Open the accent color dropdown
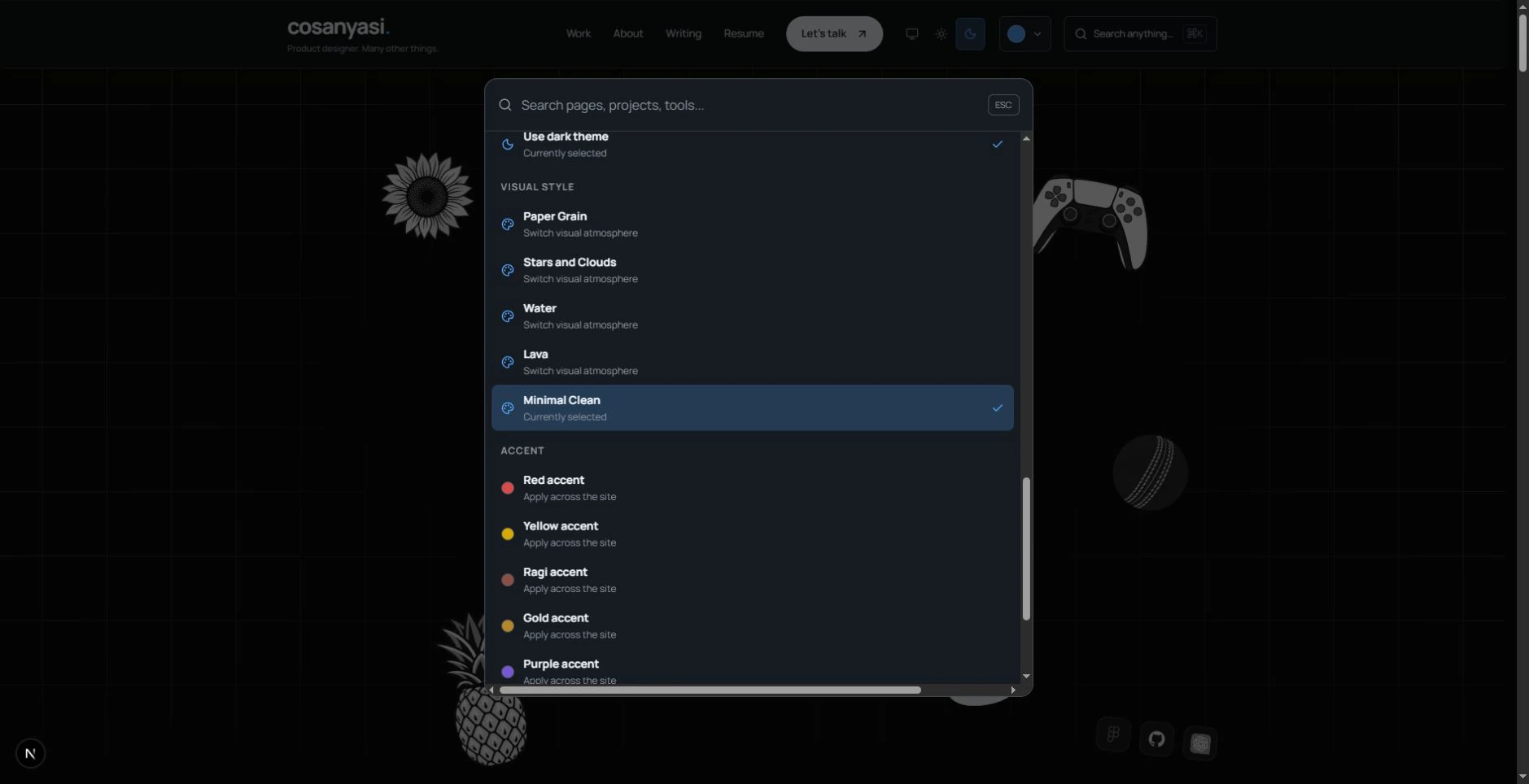 point(1024,33)
